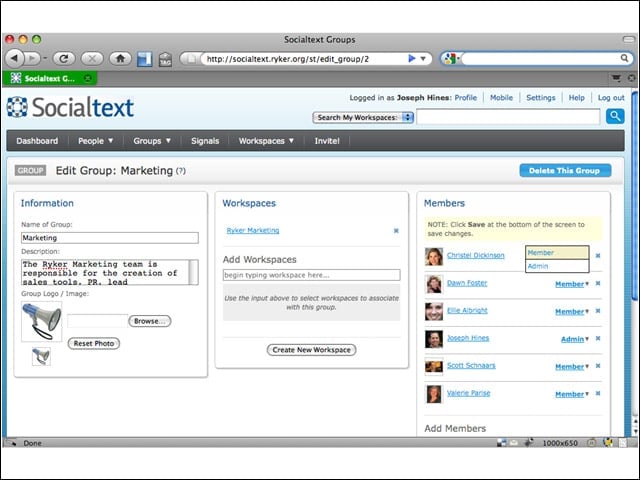This screenshot has width=640, height=480.
Task: Open Scott Schnaars's profile link
Action: pyautogui.click(x=471, y=365)
